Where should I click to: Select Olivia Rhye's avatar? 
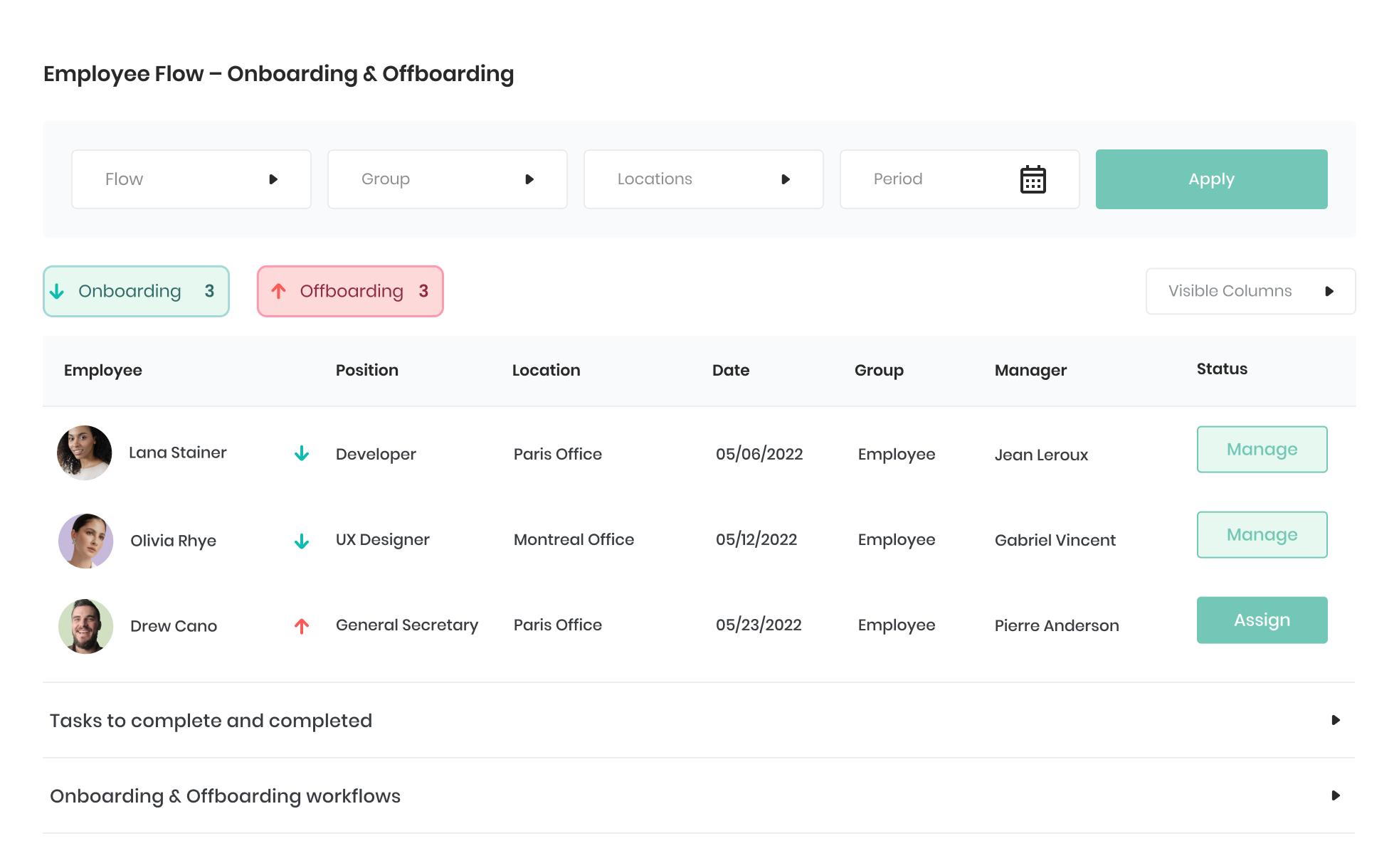(85, 541)
